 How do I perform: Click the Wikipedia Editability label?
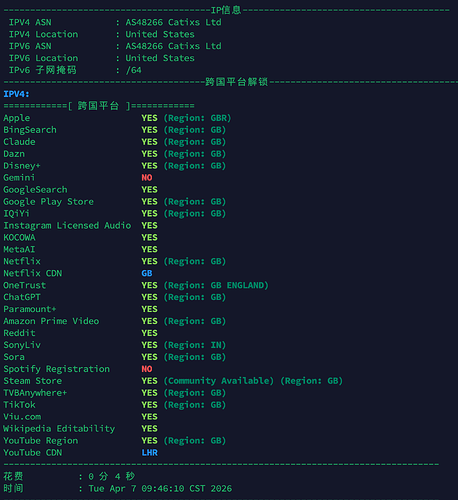click(x=59, y=429)
